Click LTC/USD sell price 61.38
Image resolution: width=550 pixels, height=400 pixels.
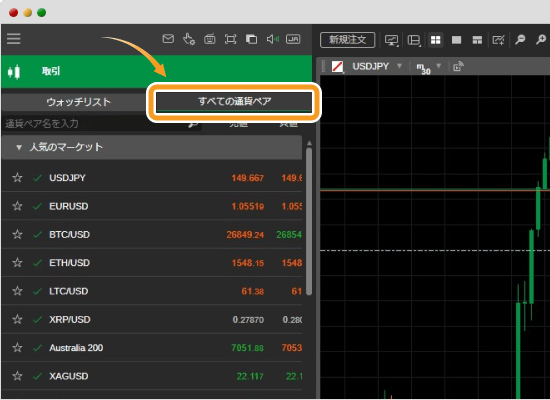[253, 292]
